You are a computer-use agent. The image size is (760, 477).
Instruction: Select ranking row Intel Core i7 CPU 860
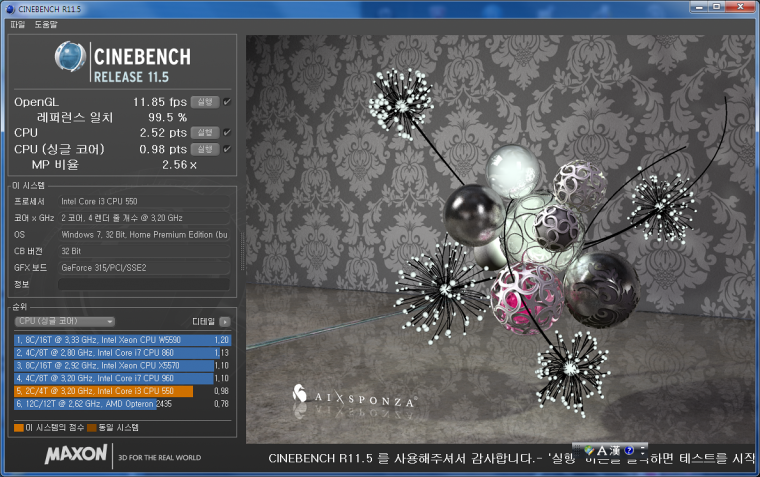(123, 352)
